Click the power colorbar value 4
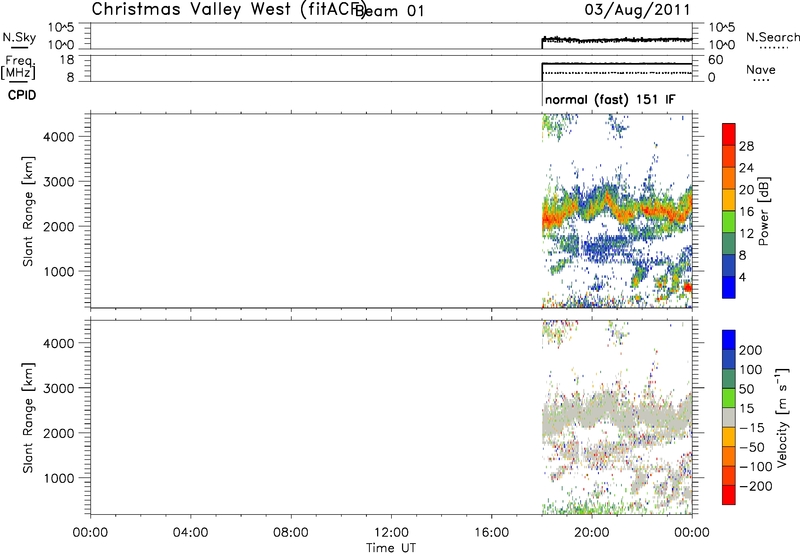The width and height of the screenshot is (800, 554). click(x=742, y=277)
